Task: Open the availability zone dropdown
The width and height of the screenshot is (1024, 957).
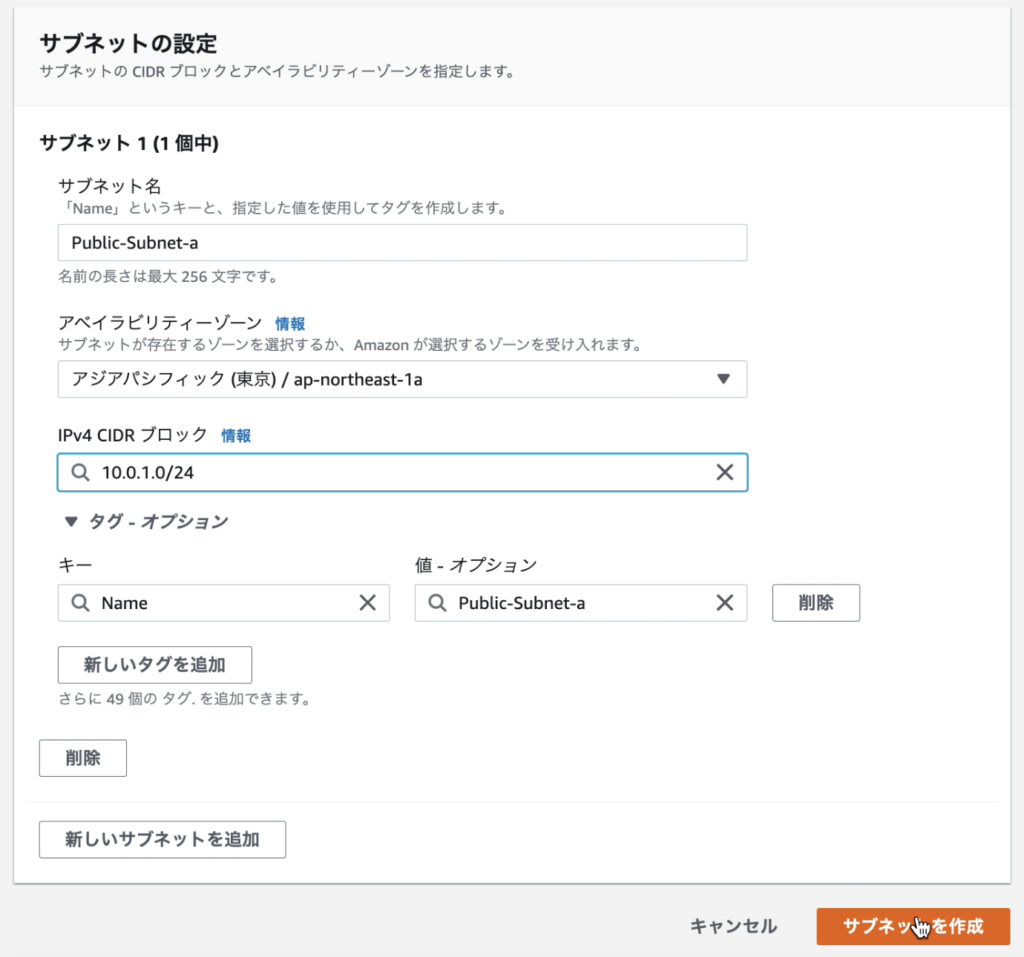Action: tap(402, 379)
